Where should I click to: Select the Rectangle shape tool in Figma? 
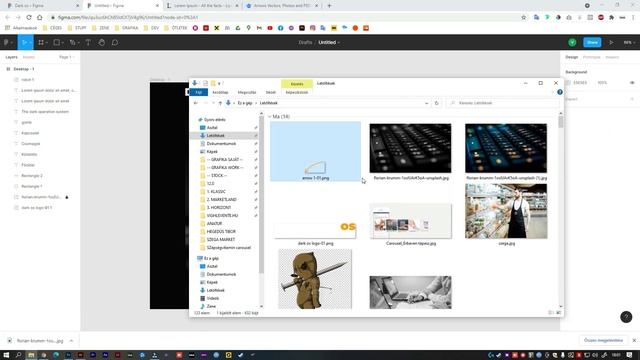coord(58,42)
